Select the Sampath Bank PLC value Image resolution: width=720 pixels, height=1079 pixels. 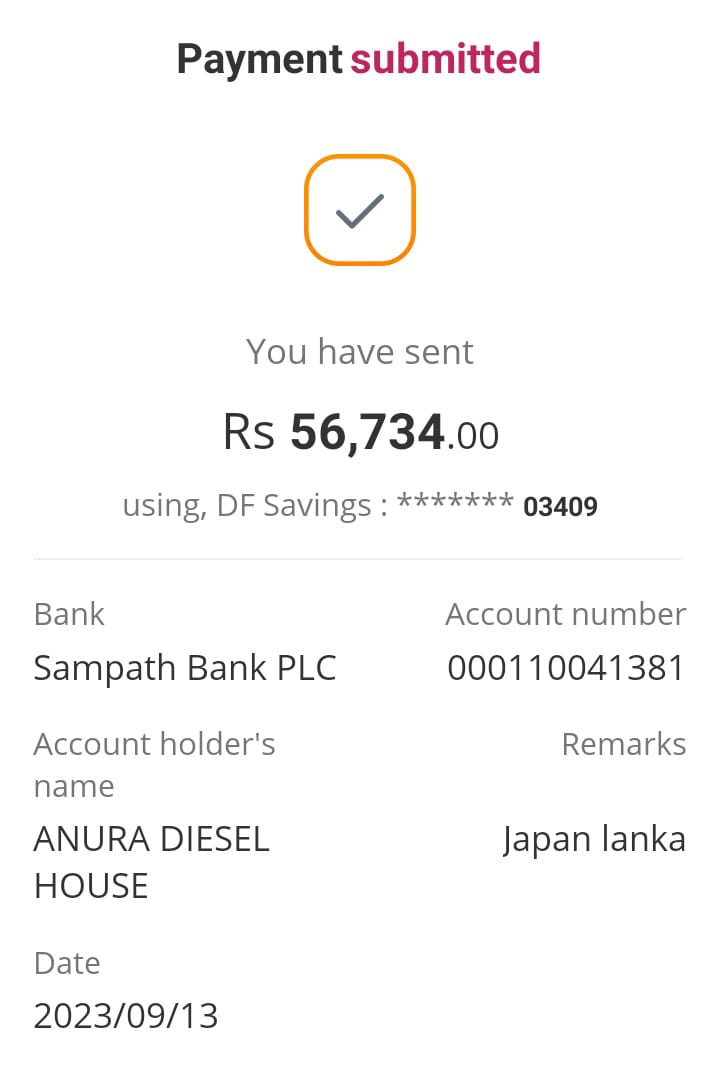tap(185, 668)
